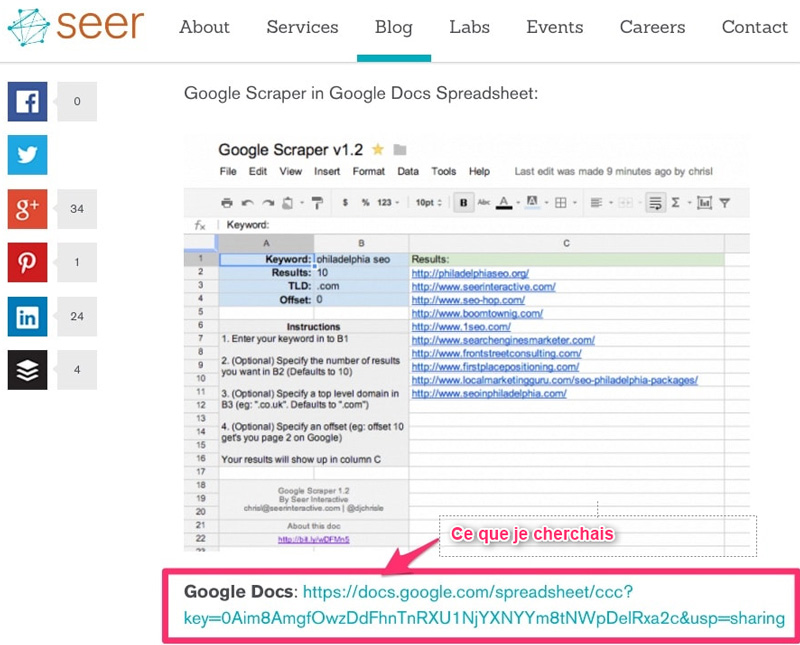Open the spreadsheet Insert menu

327,171
